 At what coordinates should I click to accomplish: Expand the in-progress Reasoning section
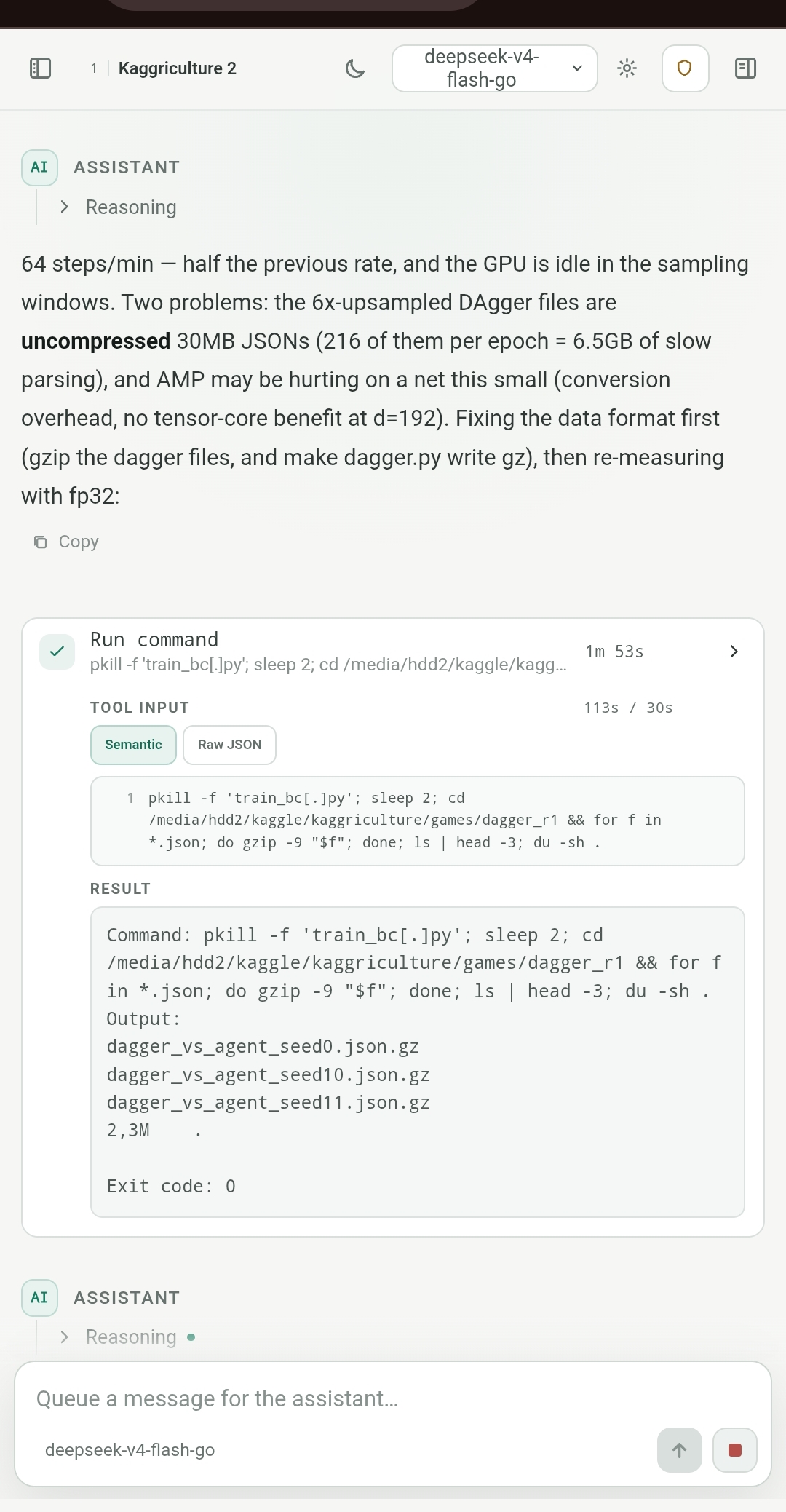pyautogui.click(x=127, y=1337)
